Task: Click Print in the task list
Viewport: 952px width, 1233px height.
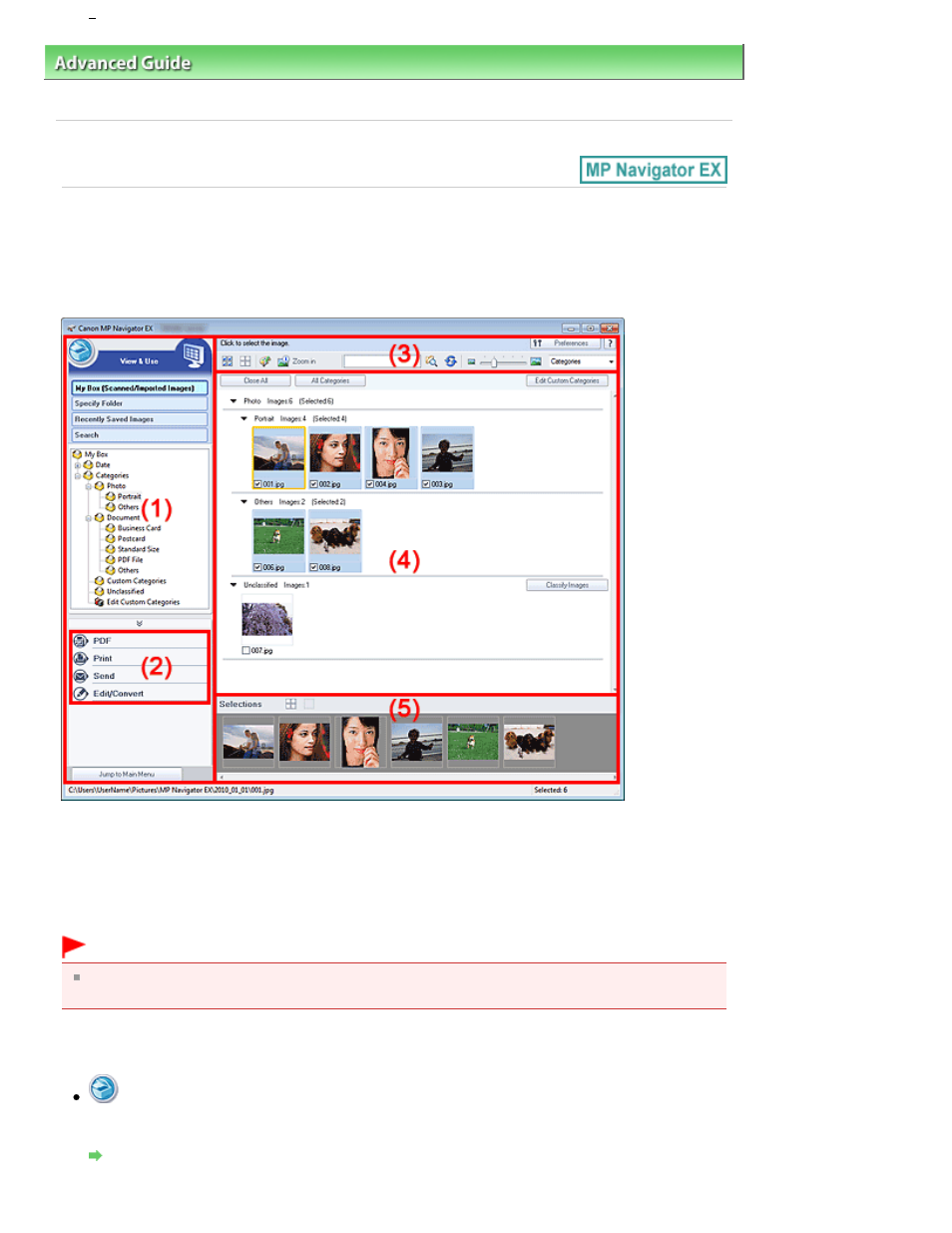Action: pos(103,659)
